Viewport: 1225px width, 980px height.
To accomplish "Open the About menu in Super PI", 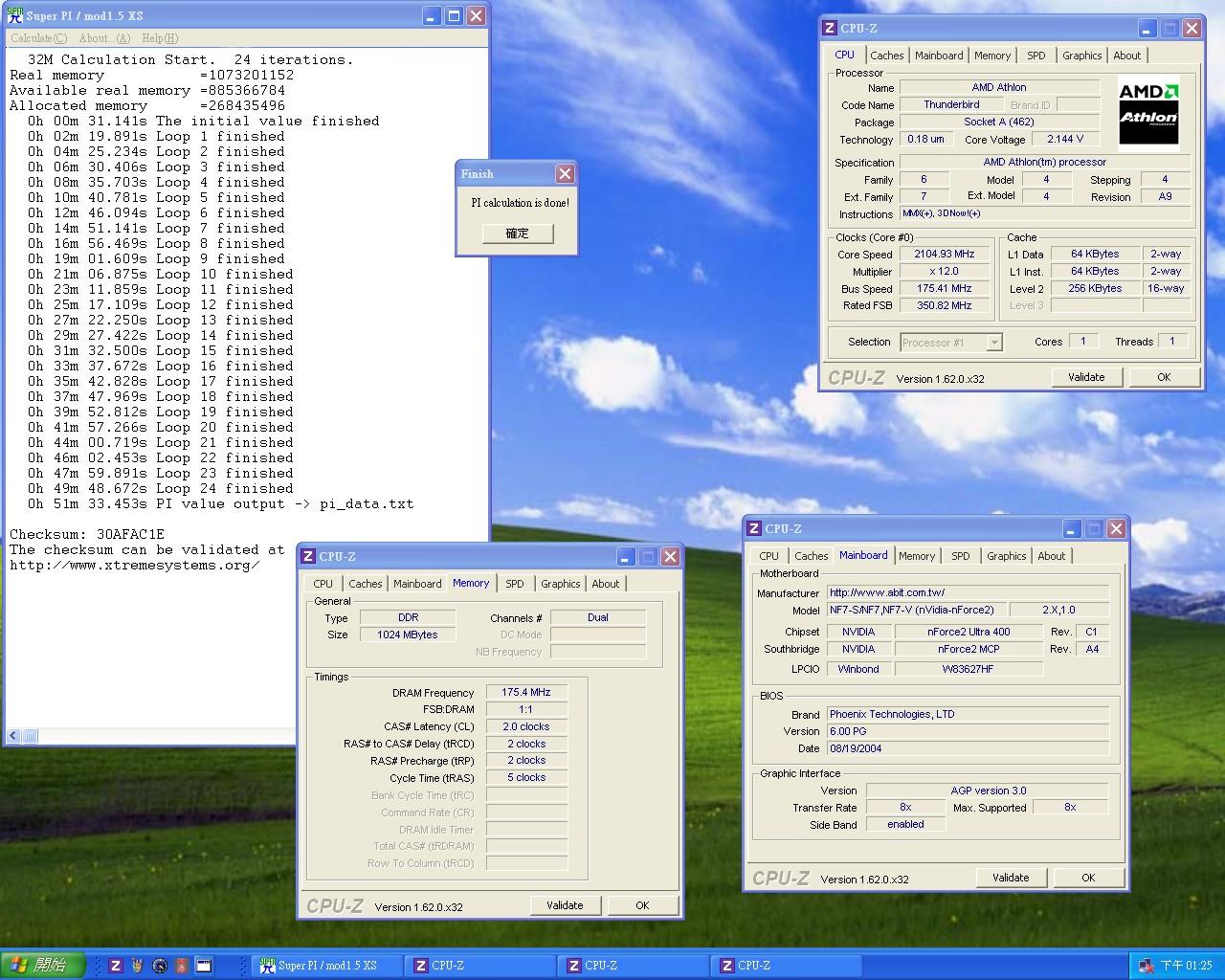I will point(104,38).
